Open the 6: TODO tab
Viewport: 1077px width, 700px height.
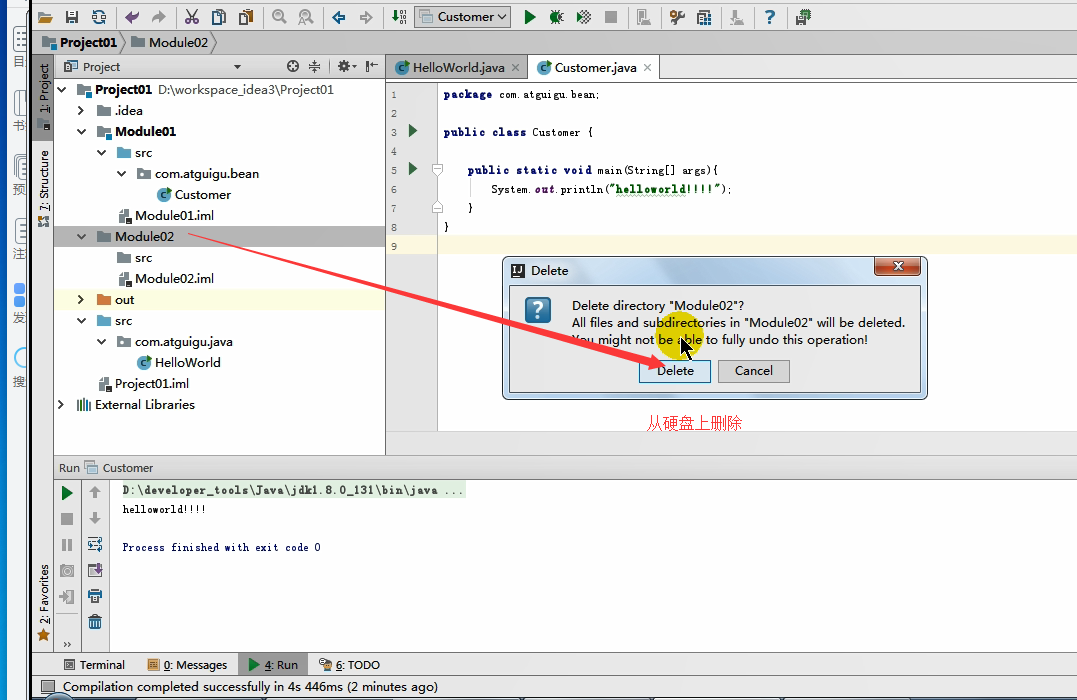tap(350, 665)
